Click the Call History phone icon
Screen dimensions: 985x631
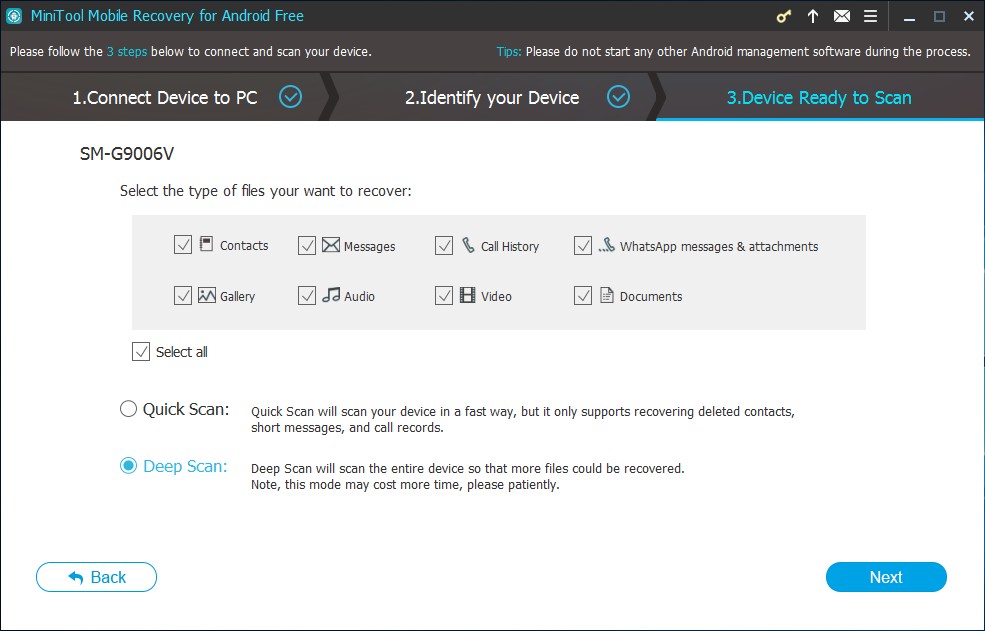(468, 244)
